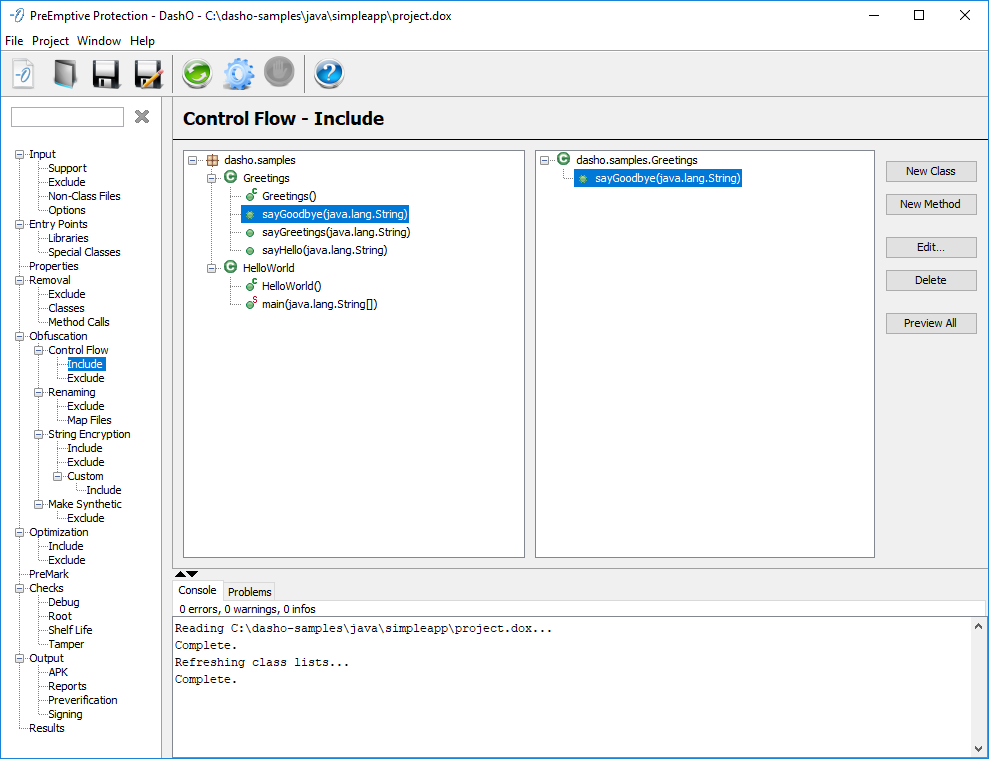
Task: Click the blue gear Build project icon
Action: tap(238, 74)
